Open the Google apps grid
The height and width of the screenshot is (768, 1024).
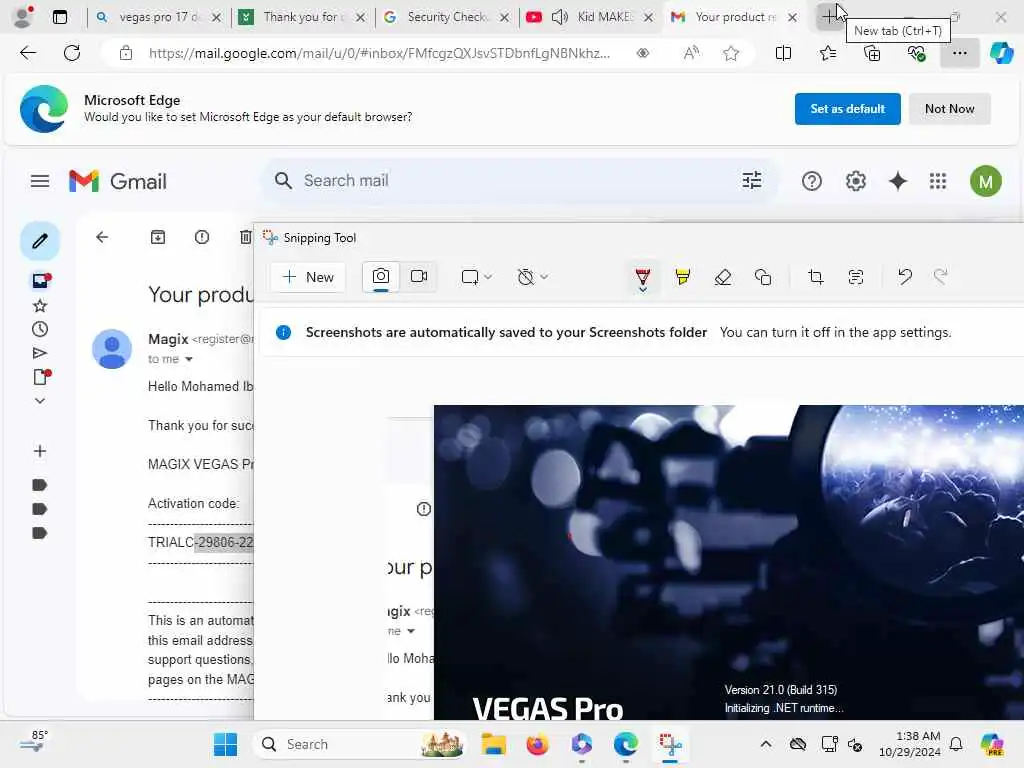pyautogui.click(x=938, y=181)
